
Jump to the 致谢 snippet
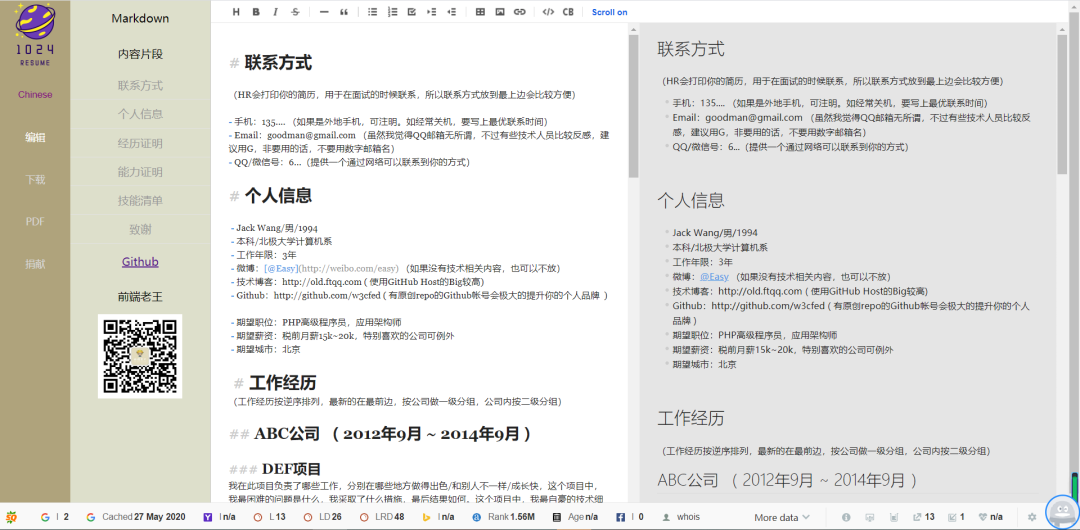pos(140,230)
